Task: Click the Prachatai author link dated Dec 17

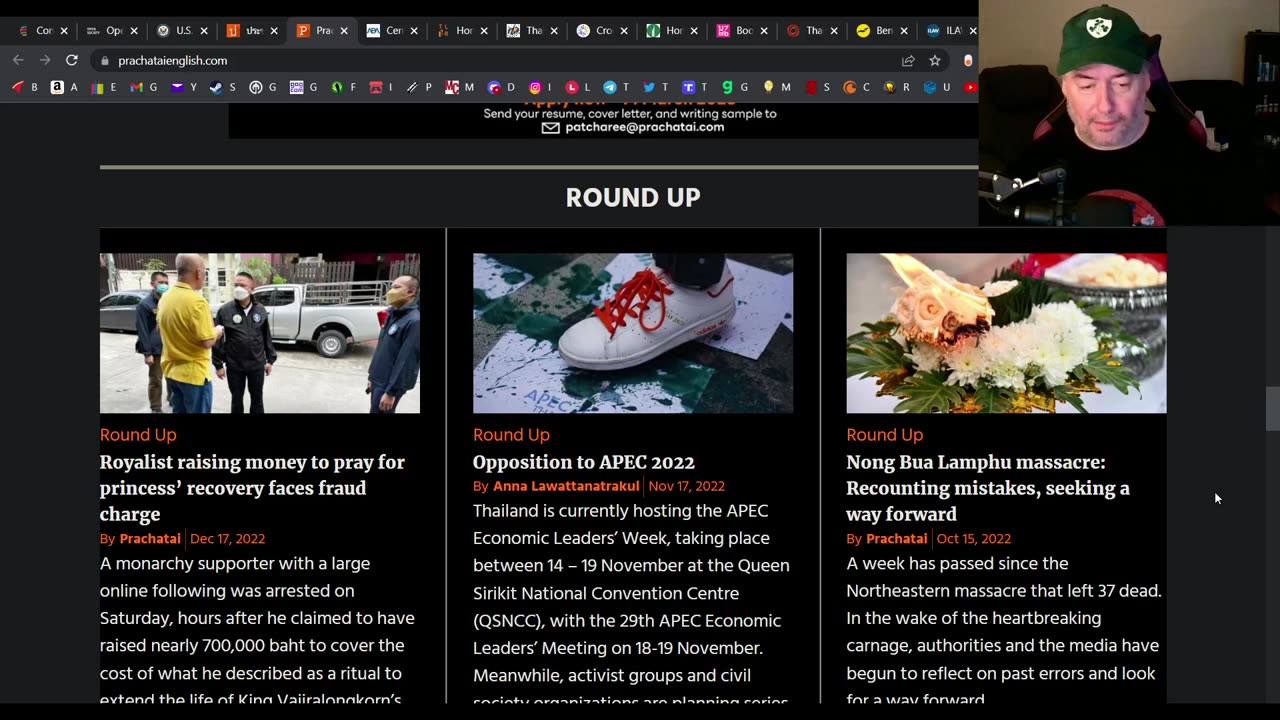Action: point(150,538)
